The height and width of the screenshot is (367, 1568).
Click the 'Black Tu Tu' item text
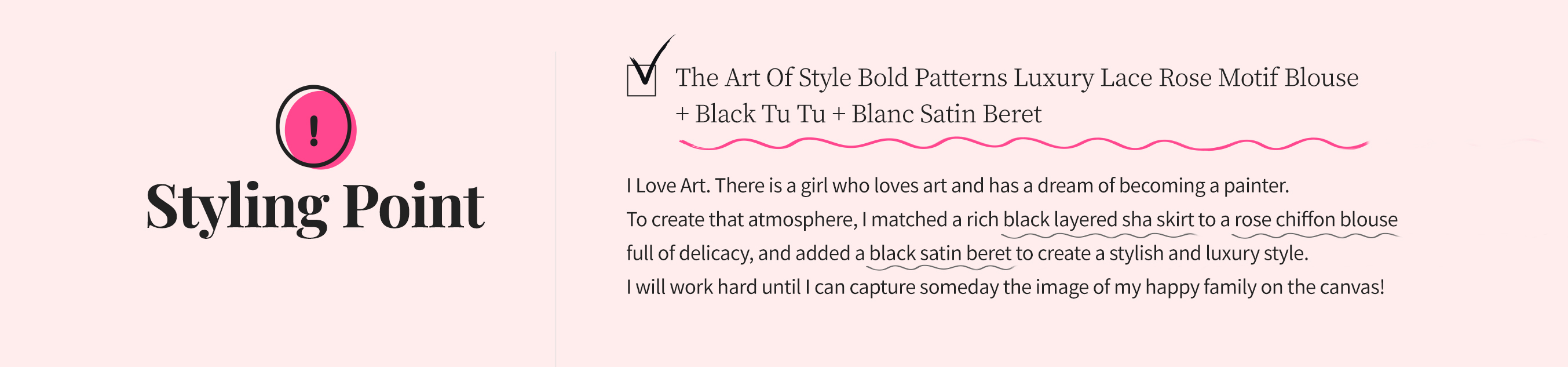(x=759, y=114)
